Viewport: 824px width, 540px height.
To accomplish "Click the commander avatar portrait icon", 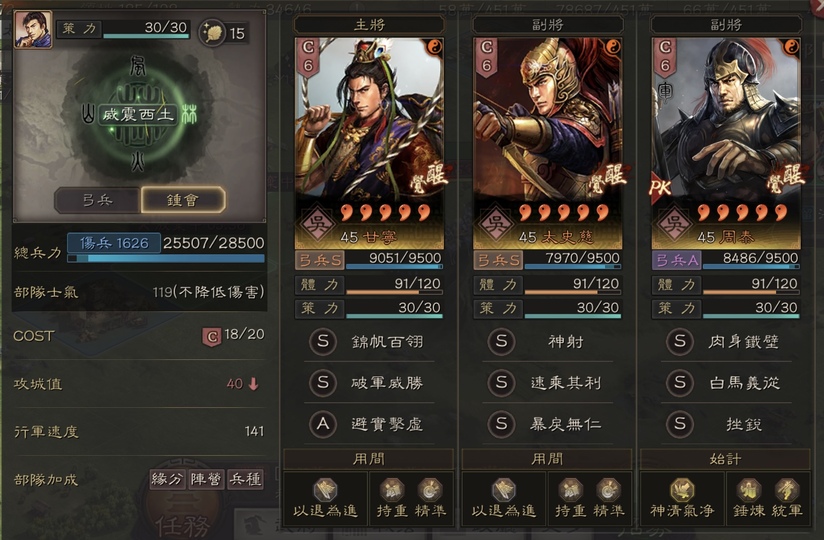I will click(x=33, y=29).
